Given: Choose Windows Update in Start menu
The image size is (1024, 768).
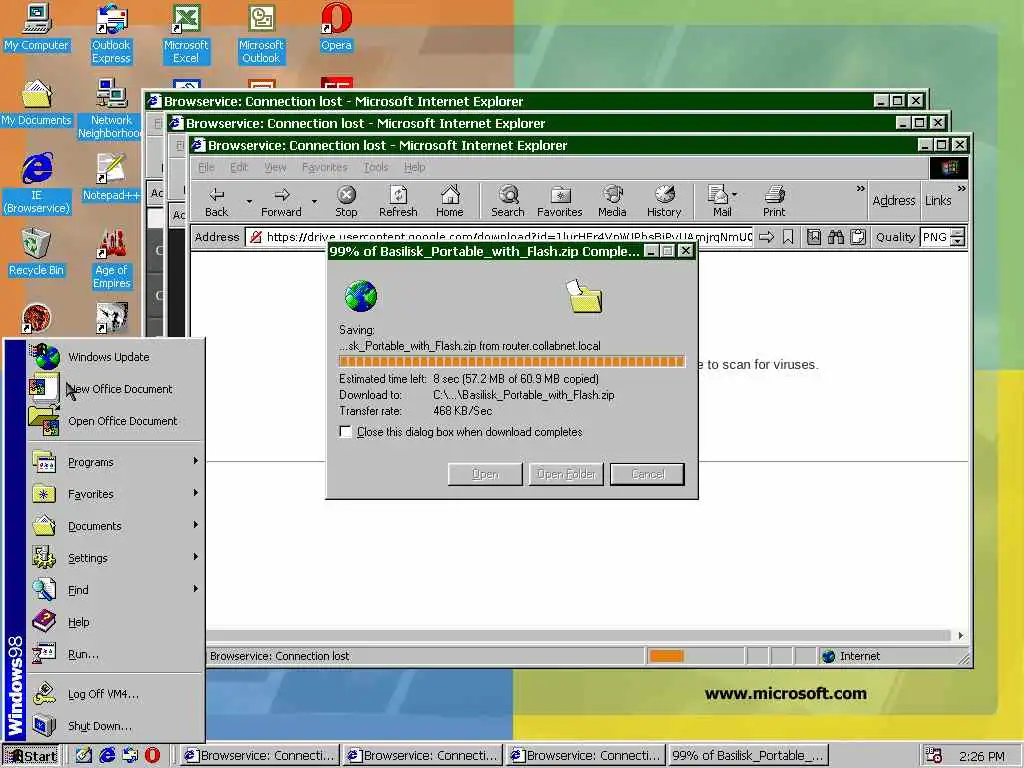Looking at the screenshot, I should pos(116,357).
